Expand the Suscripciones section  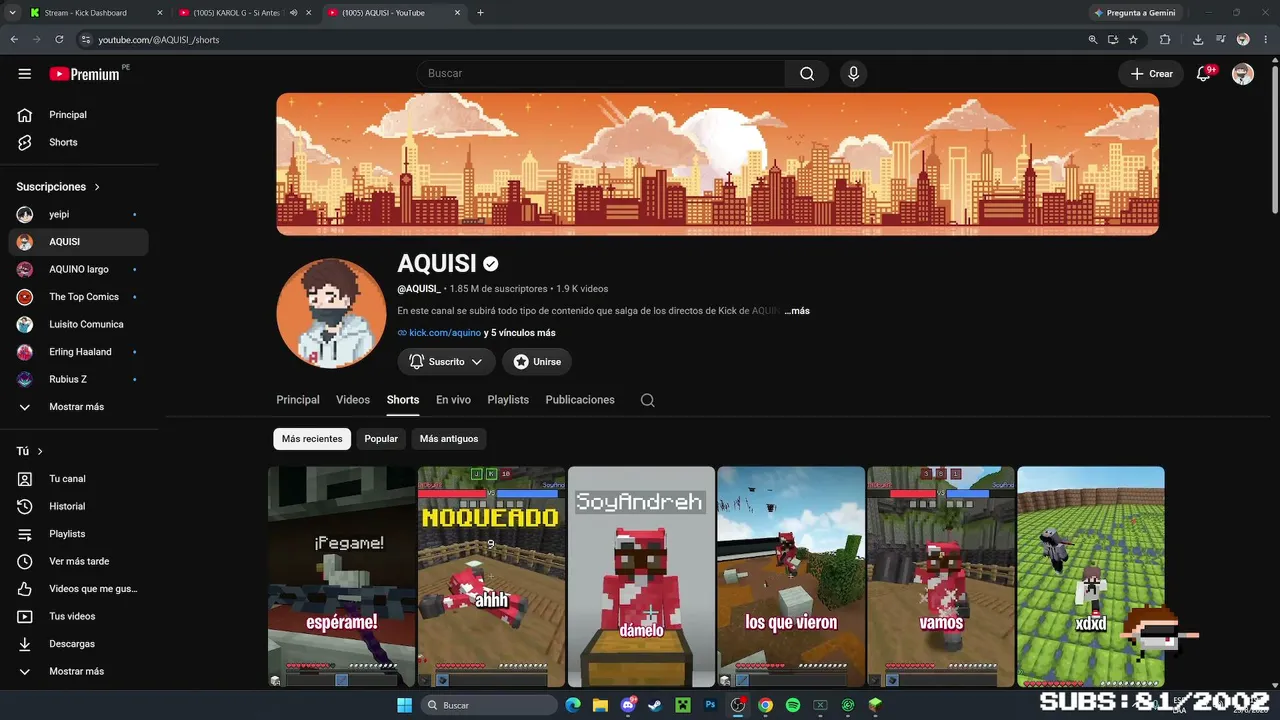58,187
